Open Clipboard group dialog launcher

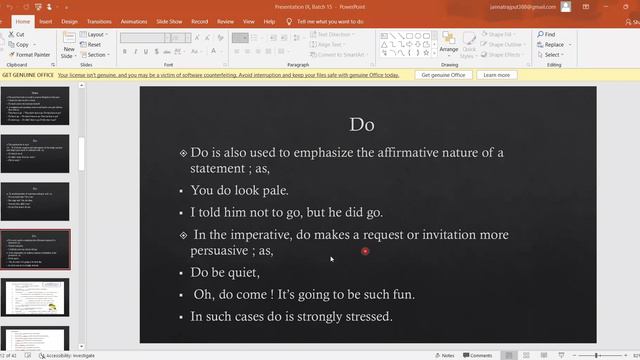pyautogui.click(x=53, y=65)
